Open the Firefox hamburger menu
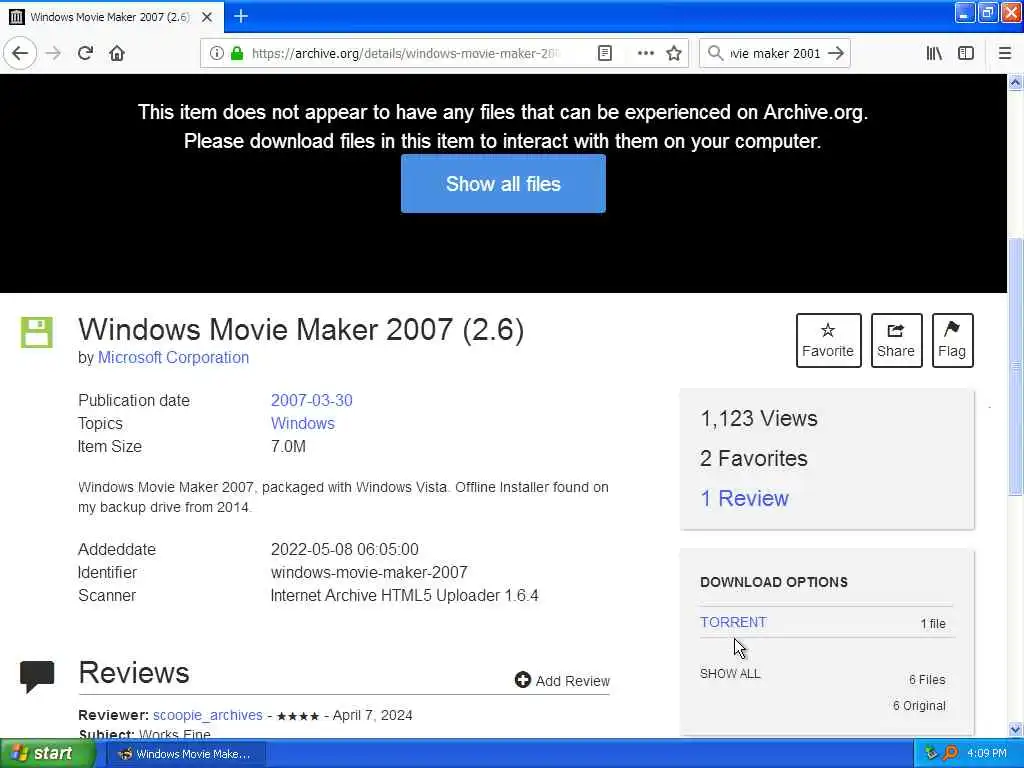1024x768 pixels. coord(1005,54)
